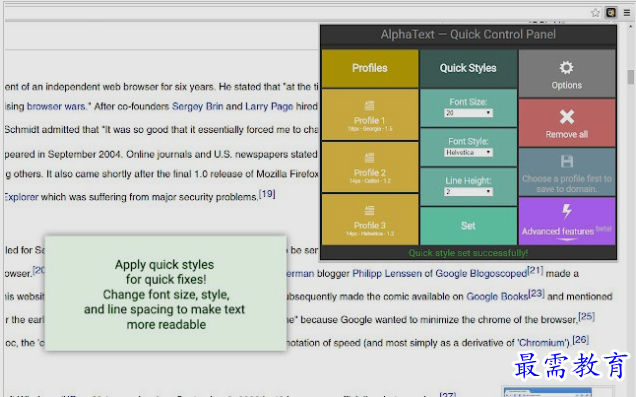636x397 pixels.
Task: Click the Profile 3 text-lines icon
Action: click(x=369, y=210)
